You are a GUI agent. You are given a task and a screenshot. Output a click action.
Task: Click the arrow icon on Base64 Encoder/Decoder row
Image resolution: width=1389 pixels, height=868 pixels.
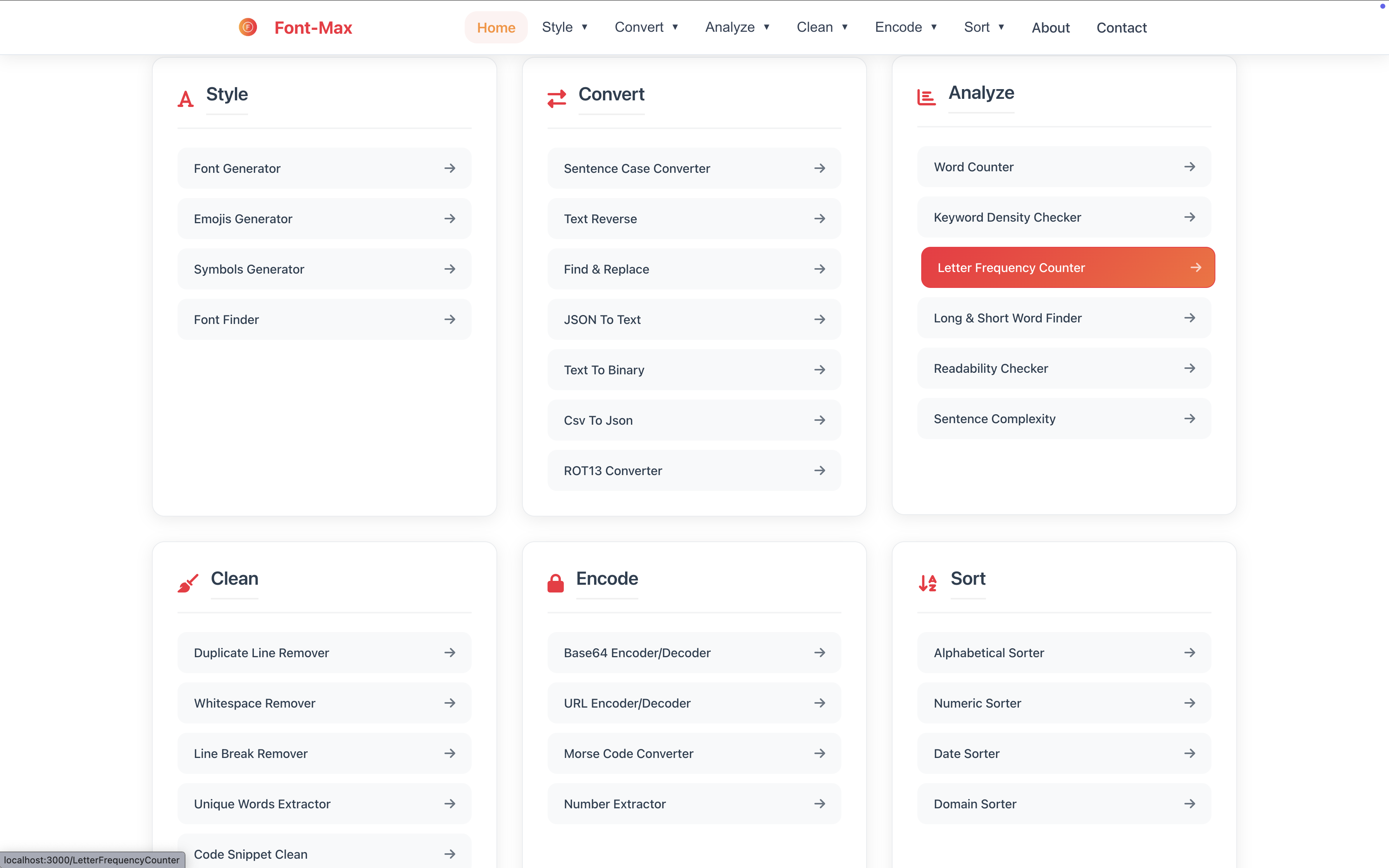820,653
